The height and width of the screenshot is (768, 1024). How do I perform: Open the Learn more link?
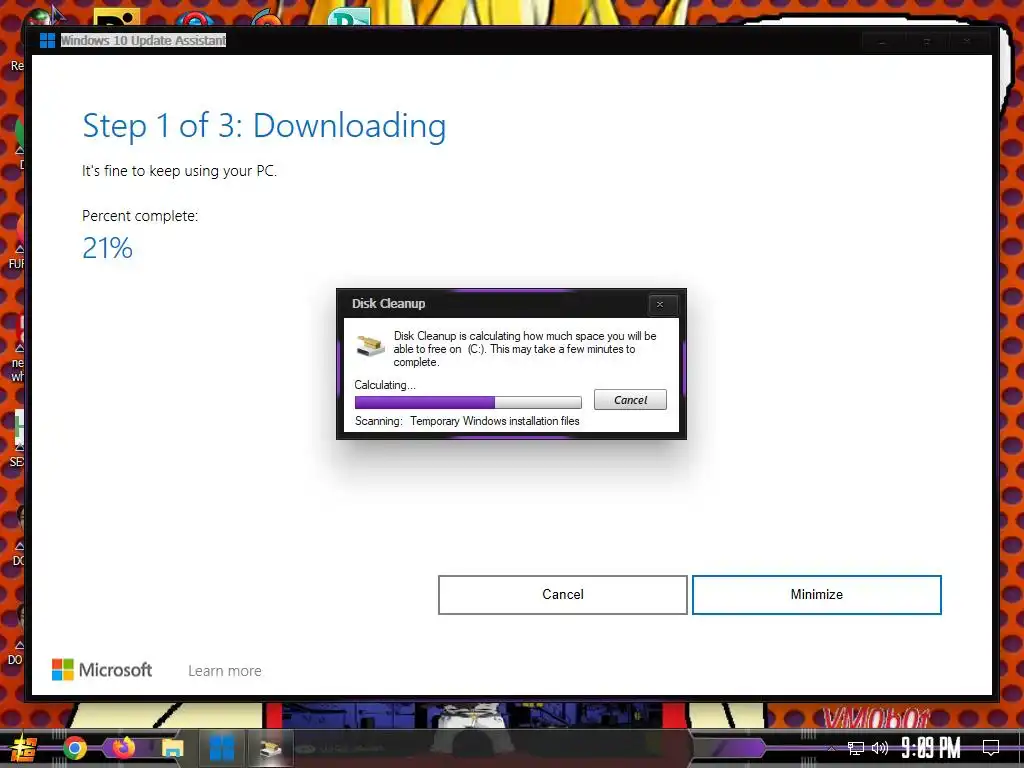click(x=225, y=671)
